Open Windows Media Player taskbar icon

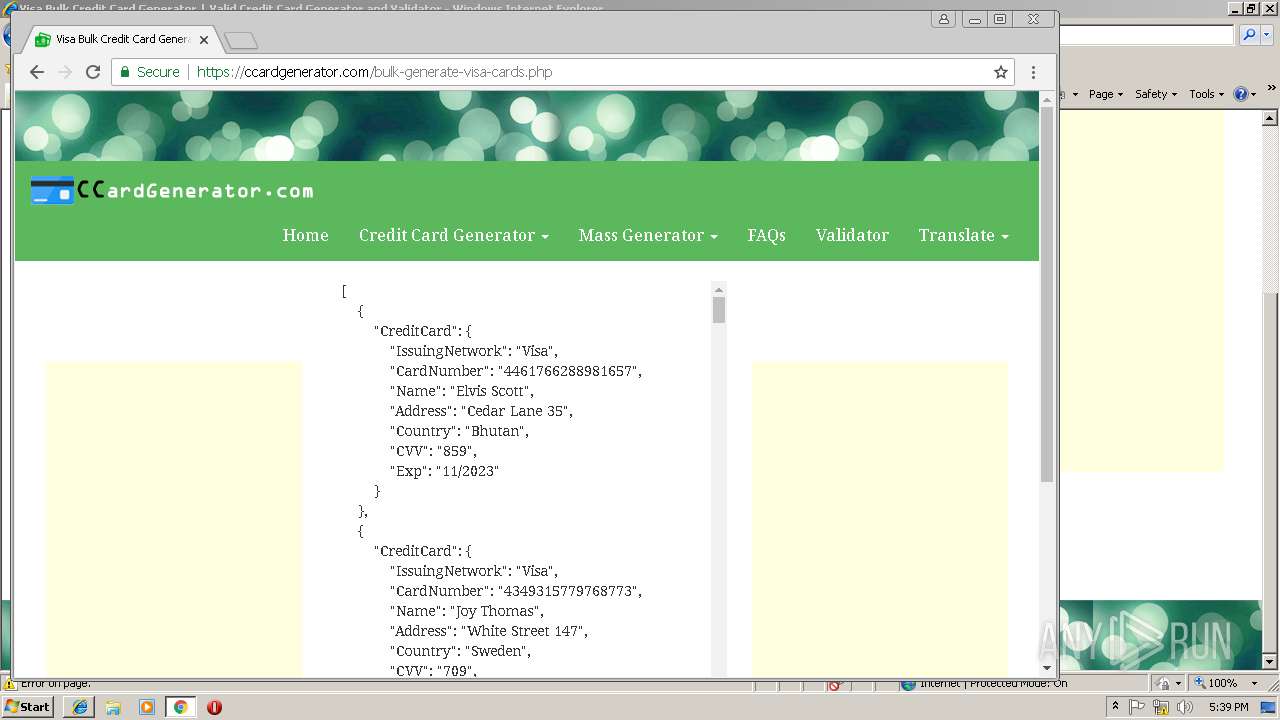pyautogui.click(x=147, y=707)
